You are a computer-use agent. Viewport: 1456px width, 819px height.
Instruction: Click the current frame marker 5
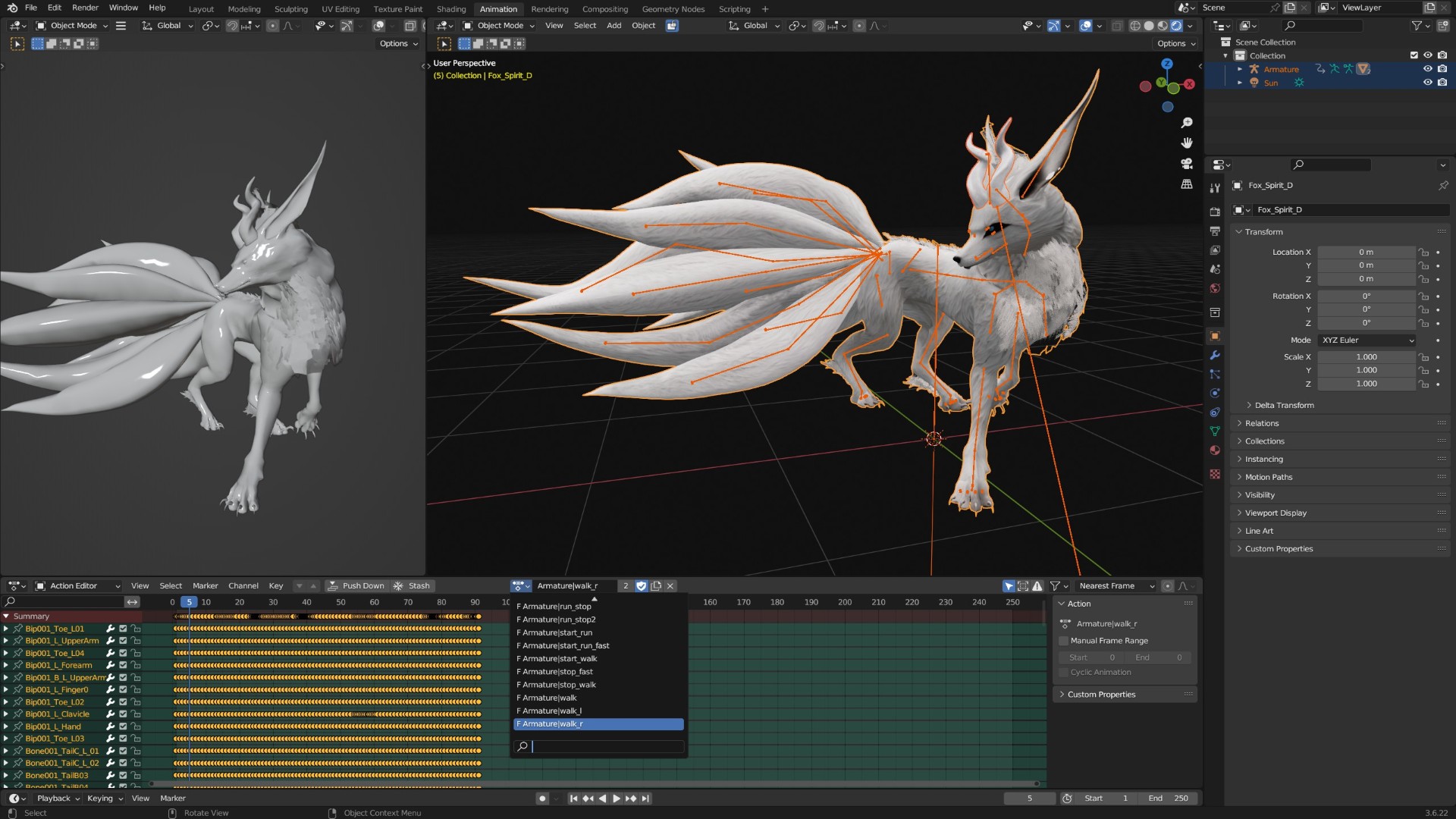pyautogui.click(x=189, y=603)
